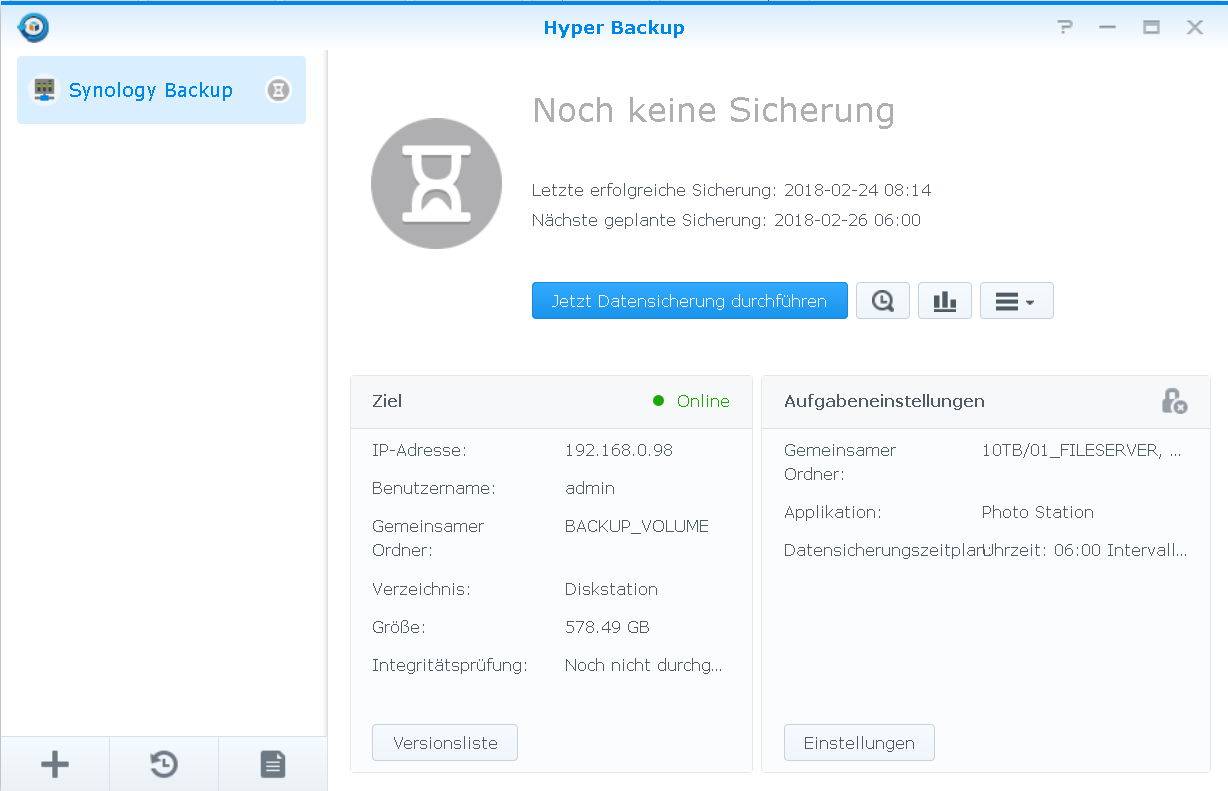1228x791 pixels.
Task: Open the backup explorer magnifier-clock icon
Action: click(883, 301)
